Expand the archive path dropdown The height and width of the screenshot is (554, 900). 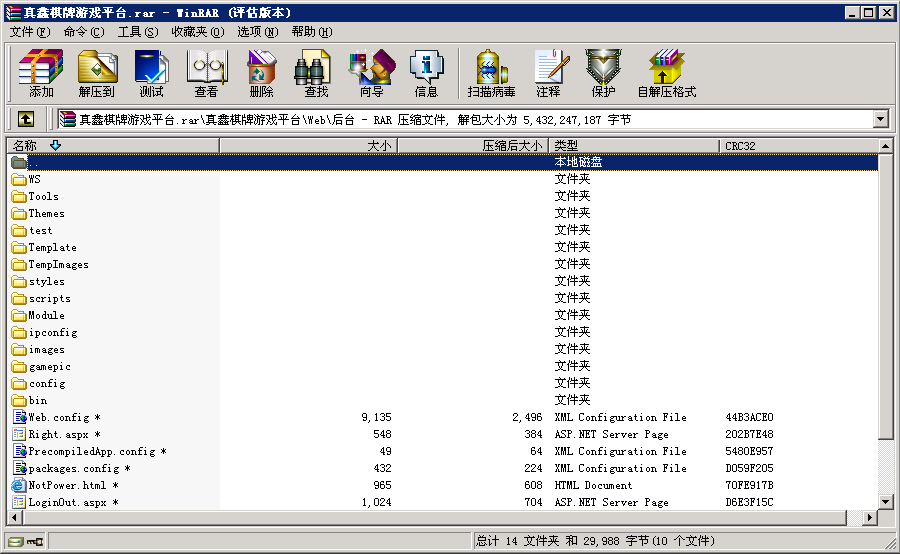click(x=880, y=119)
